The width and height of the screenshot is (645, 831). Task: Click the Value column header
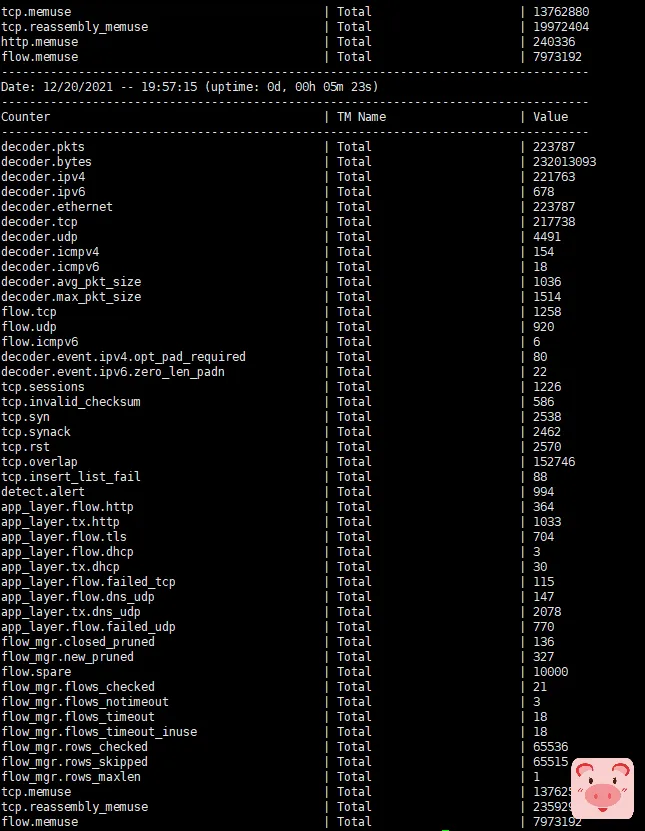[x=550, y=117]
